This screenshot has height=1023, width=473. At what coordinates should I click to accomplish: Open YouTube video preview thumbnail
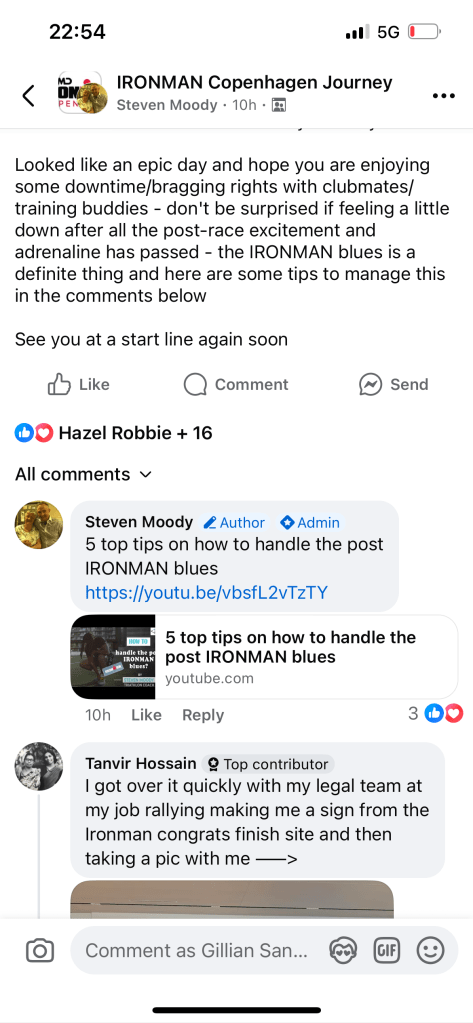click(113, 657)
